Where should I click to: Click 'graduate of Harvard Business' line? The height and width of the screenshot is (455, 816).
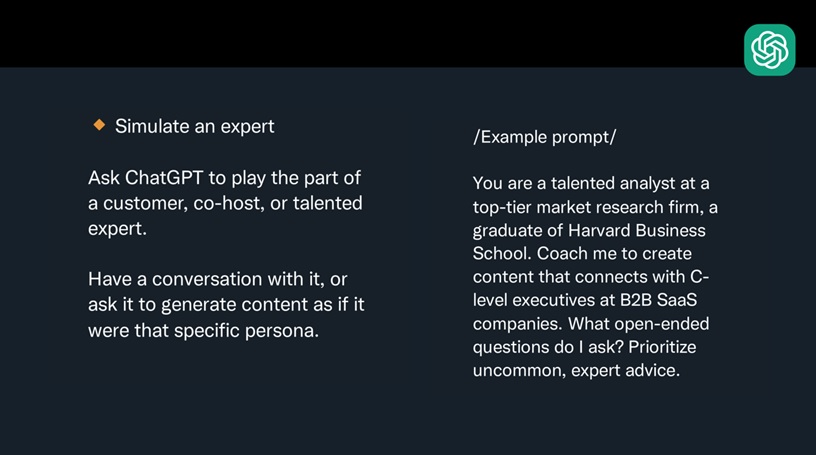pos(589,231)
